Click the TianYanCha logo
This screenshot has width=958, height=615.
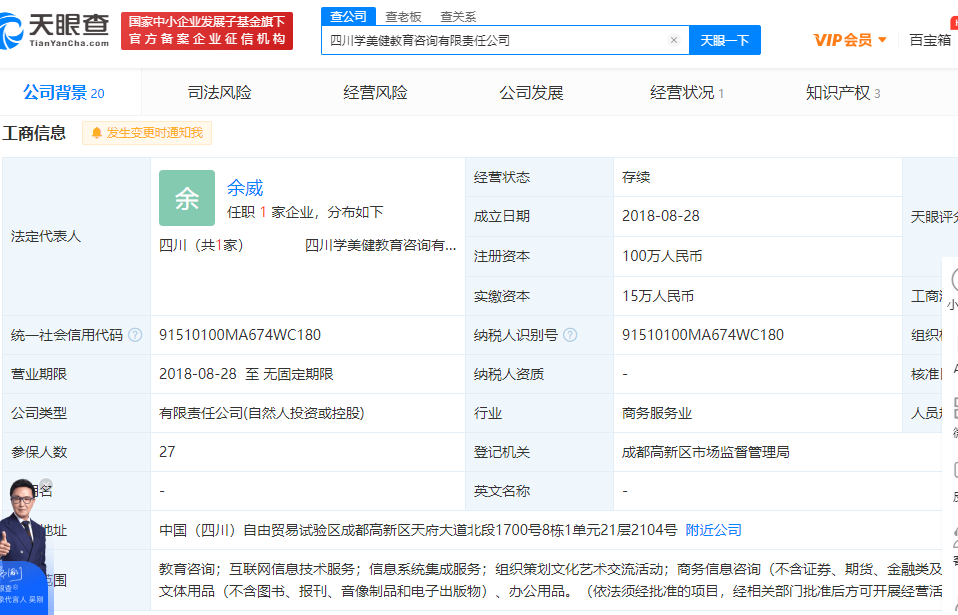(x=56, y=30)
